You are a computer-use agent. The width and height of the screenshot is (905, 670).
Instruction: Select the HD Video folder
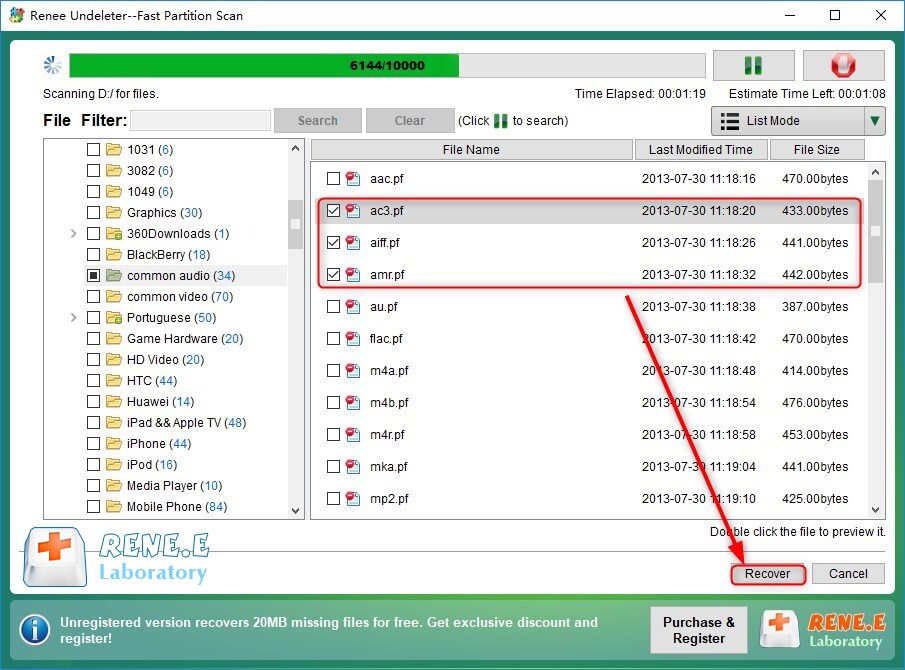pyautogui.click(x=165, y=360)
